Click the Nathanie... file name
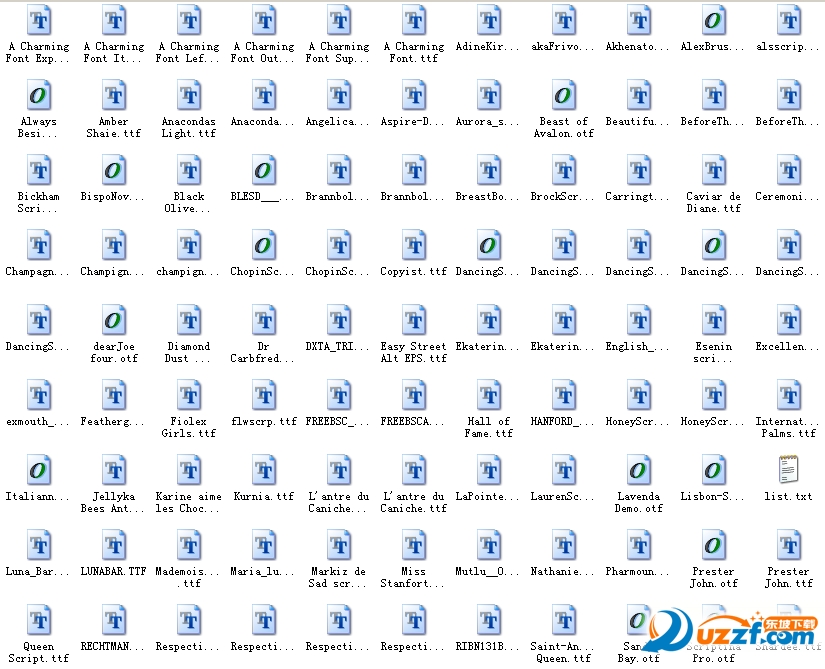This screenshot has height=669, width=825. 563,572
